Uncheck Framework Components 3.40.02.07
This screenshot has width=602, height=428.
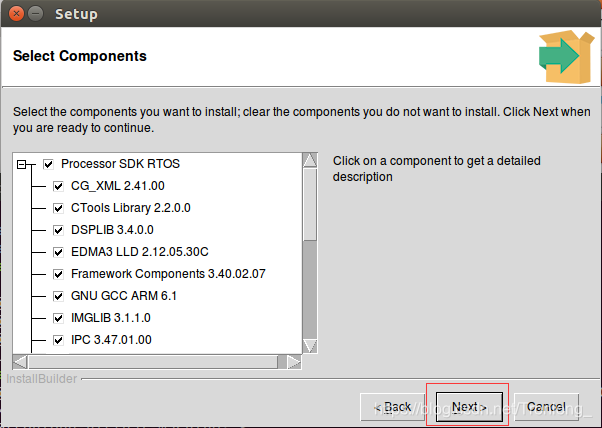pos(58,274)
